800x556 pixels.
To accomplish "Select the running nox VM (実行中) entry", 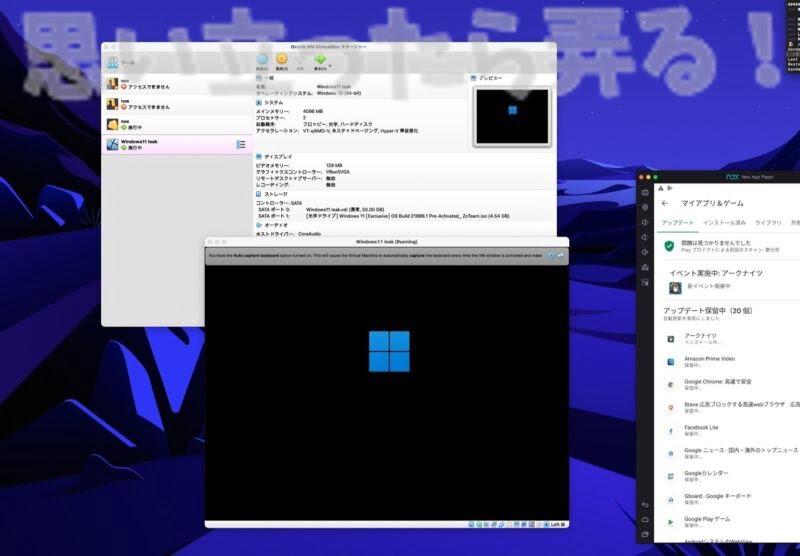I will point(178,124).
